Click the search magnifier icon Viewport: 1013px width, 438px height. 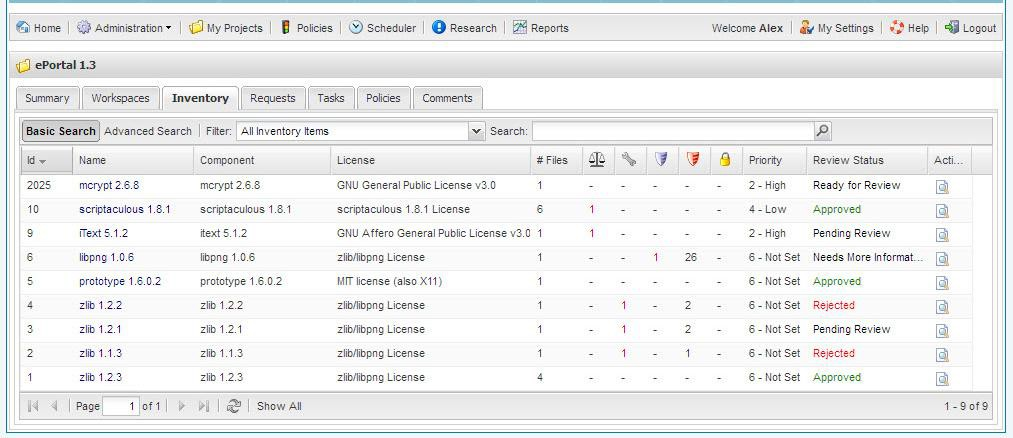[x=823, y=131]
